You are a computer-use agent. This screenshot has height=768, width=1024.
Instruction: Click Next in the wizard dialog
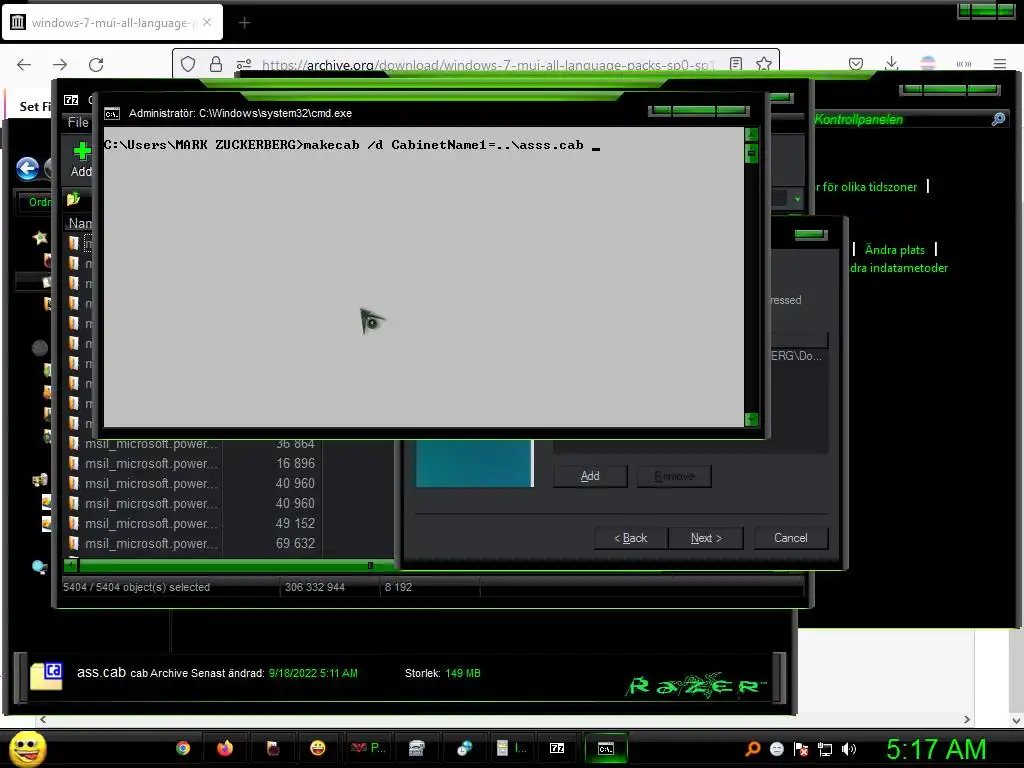[x=706, y=538]
